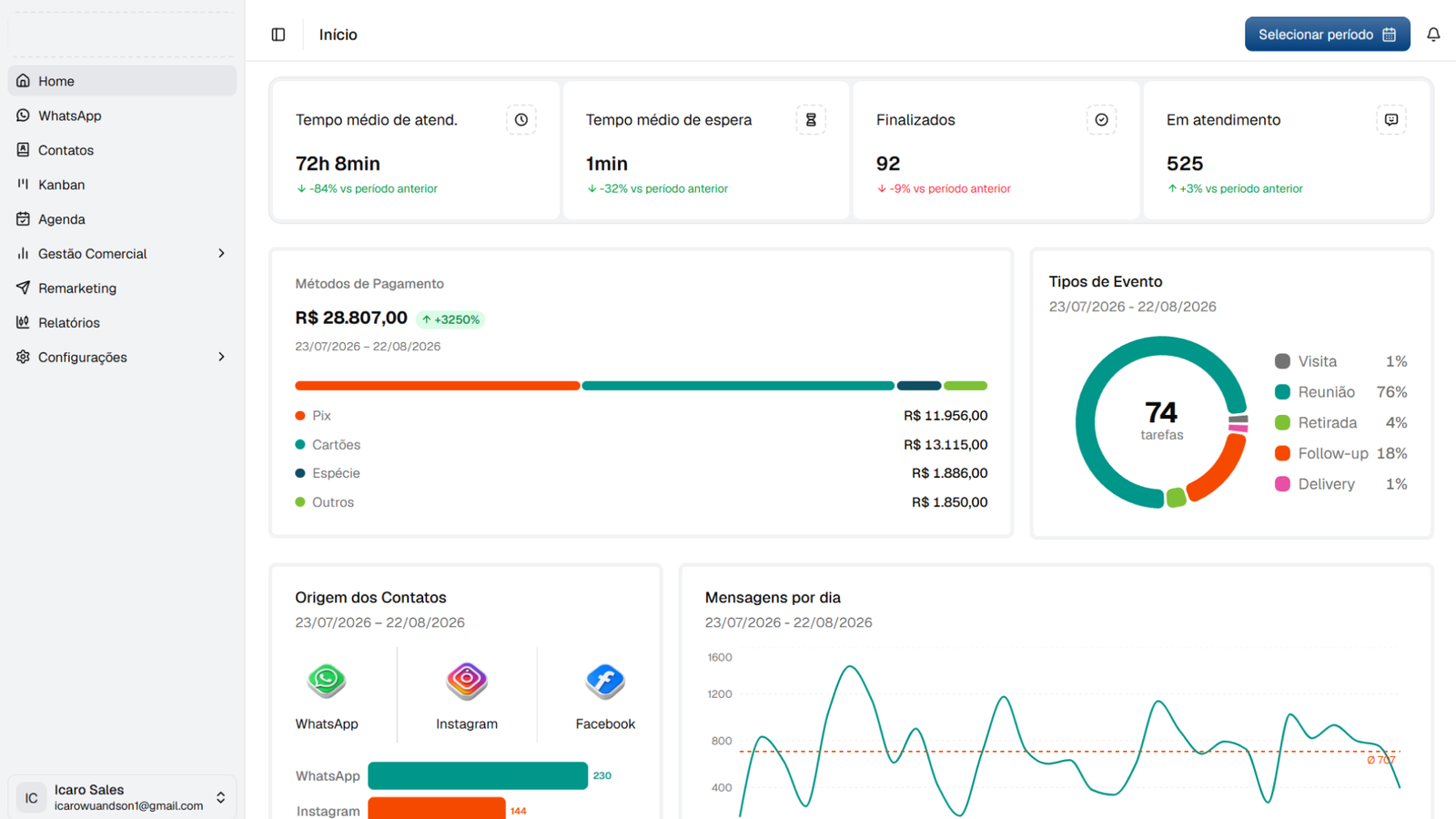Open the notifications bell
Image resolution: width=1456 pixels, height=819 pixels.
coord(1433,35)
